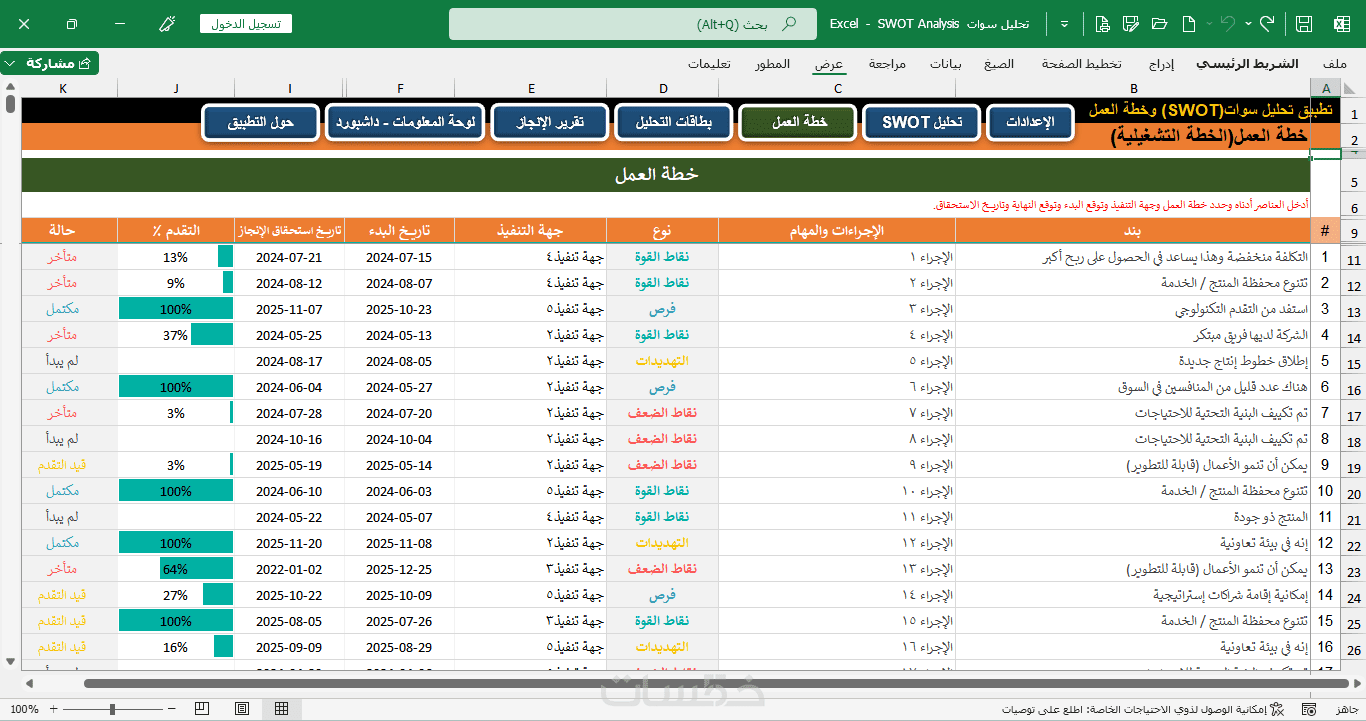
Task: Click the الإعدادات navigation button
Action: point(1029,122)
